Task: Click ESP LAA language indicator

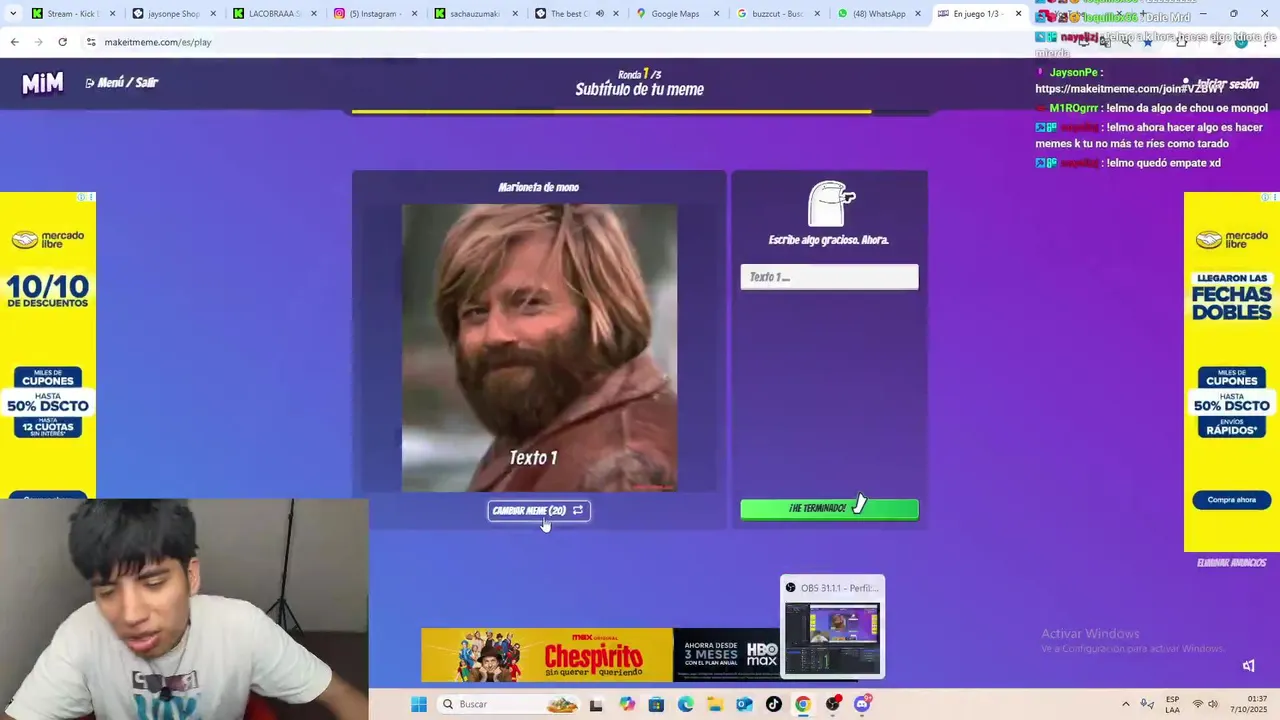Action: point(1172,704)
